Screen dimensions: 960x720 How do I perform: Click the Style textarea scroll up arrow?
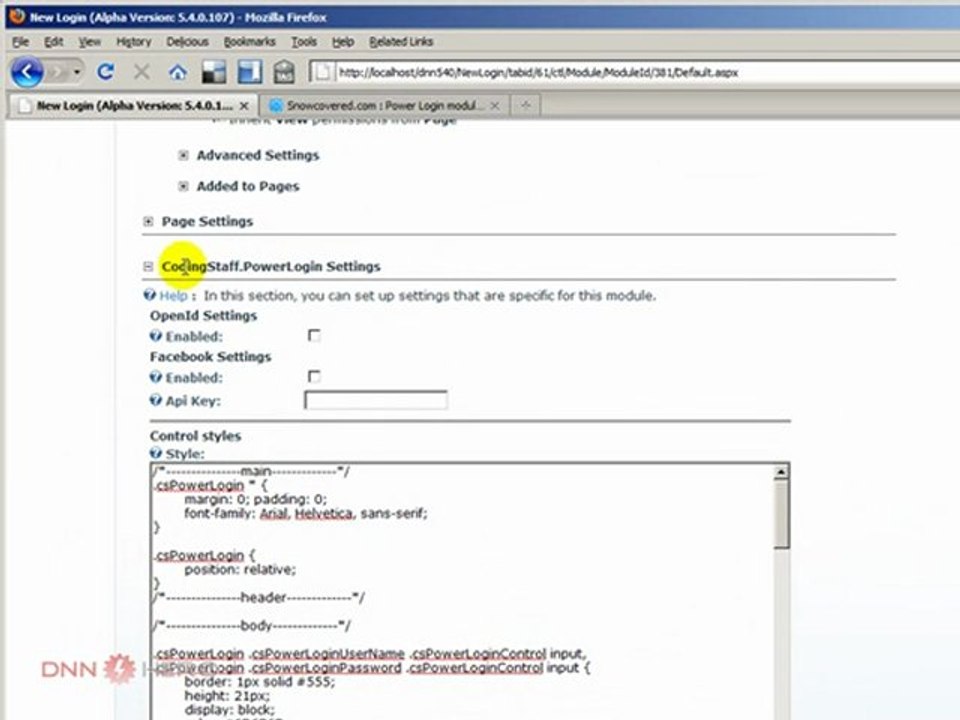point(781,472)
